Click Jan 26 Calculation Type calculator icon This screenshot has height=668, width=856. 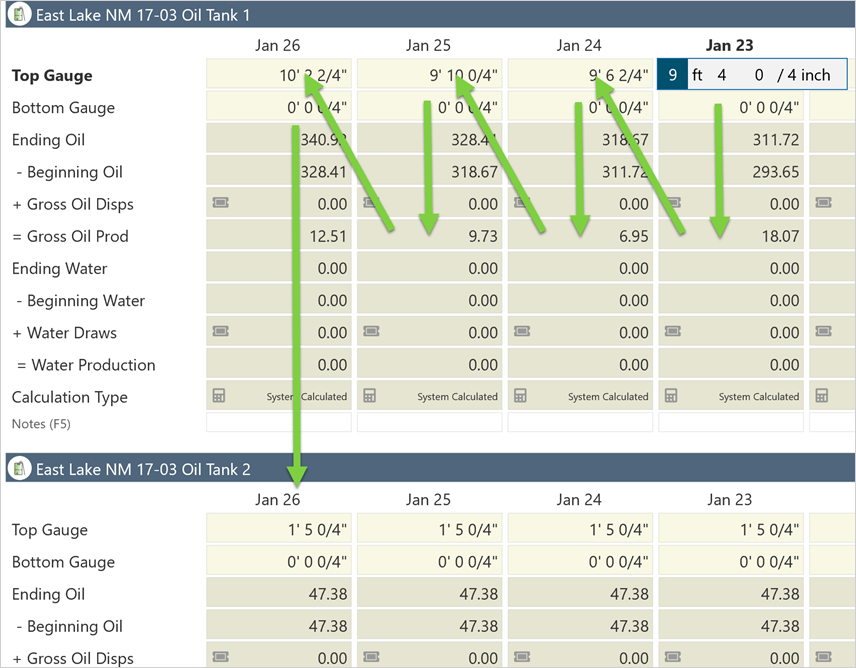[x=219, y=396]
